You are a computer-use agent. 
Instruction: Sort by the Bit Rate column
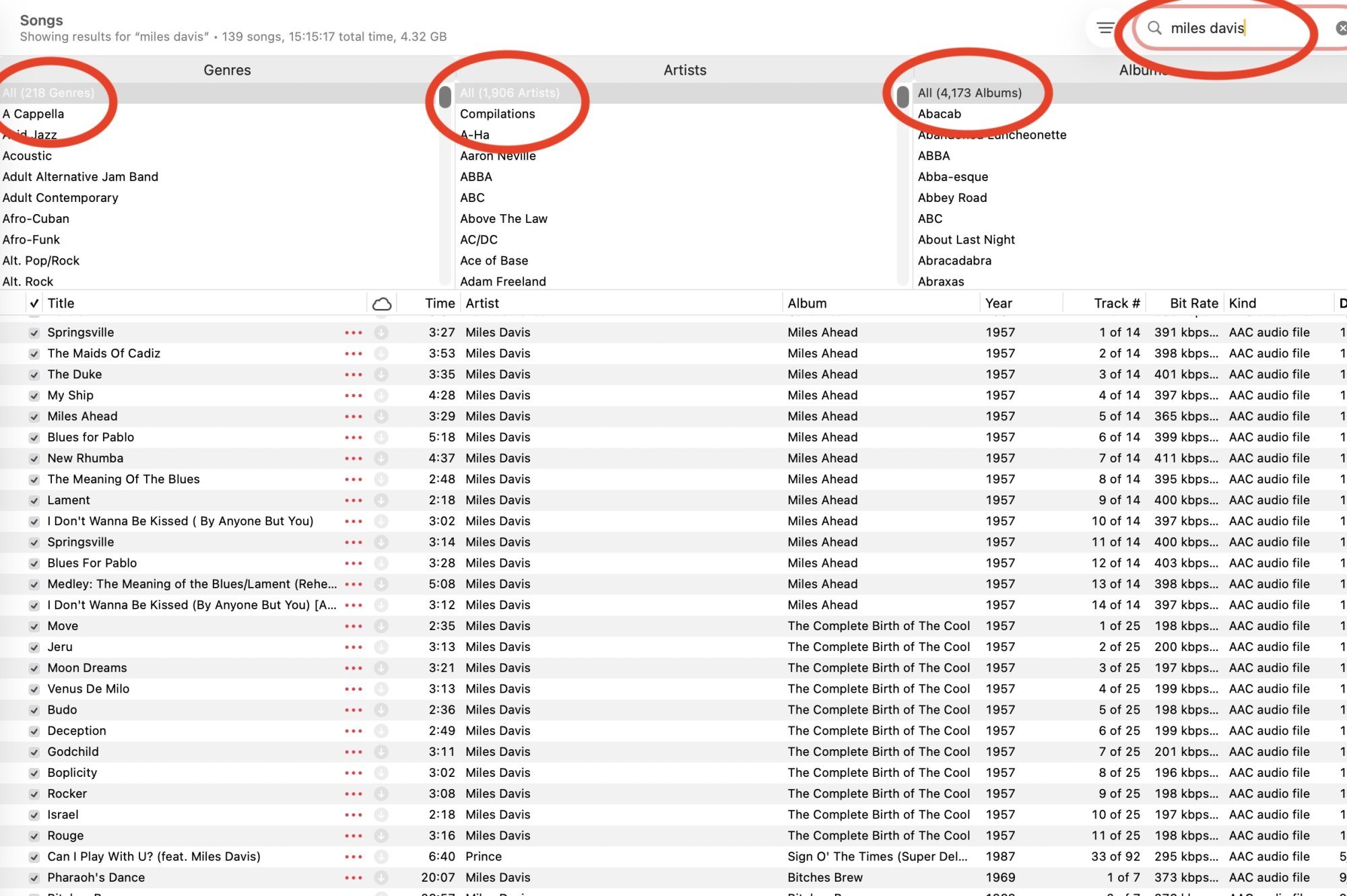1193,304
